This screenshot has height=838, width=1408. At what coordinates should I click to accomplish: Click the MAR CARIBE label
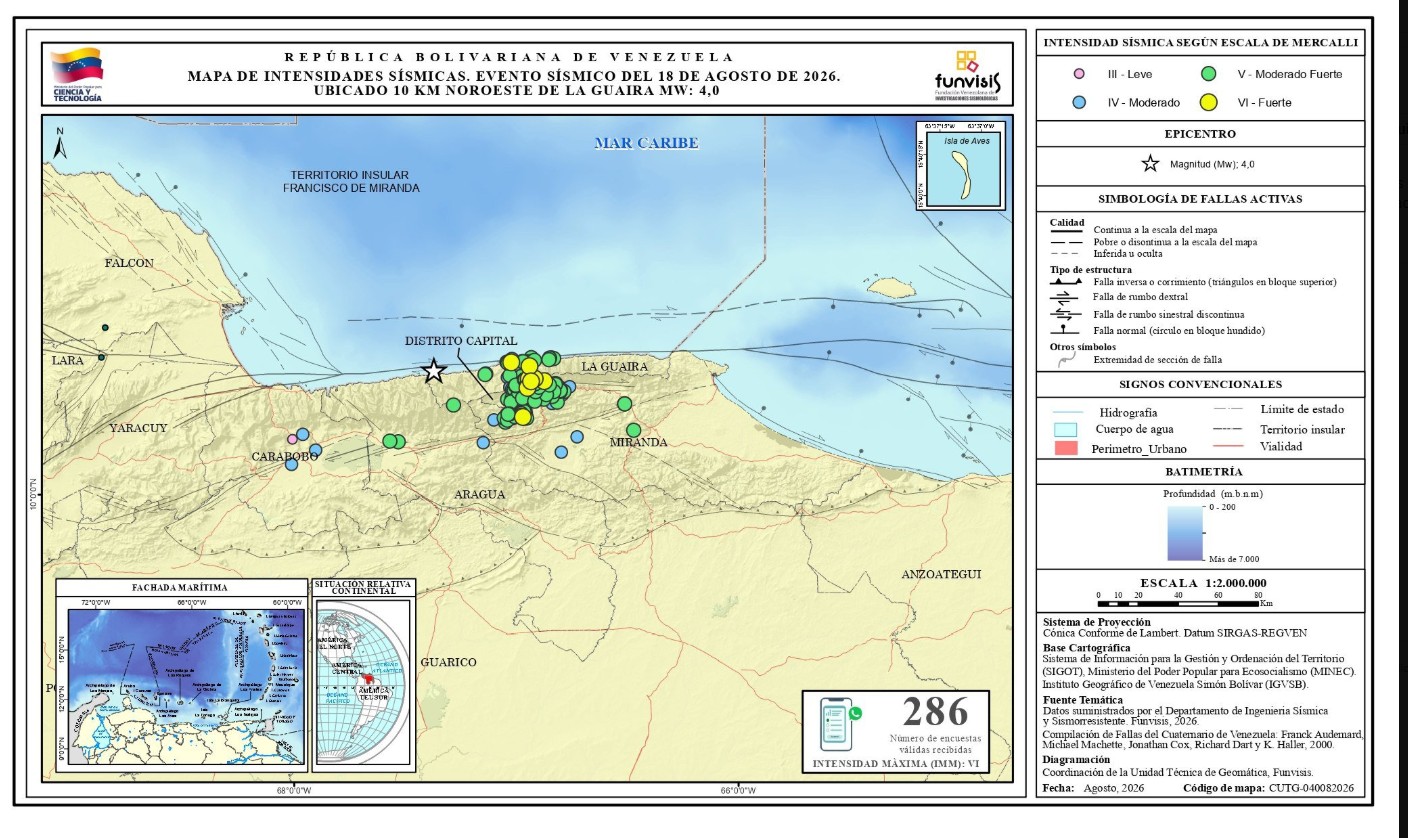(x=646, y=143)
